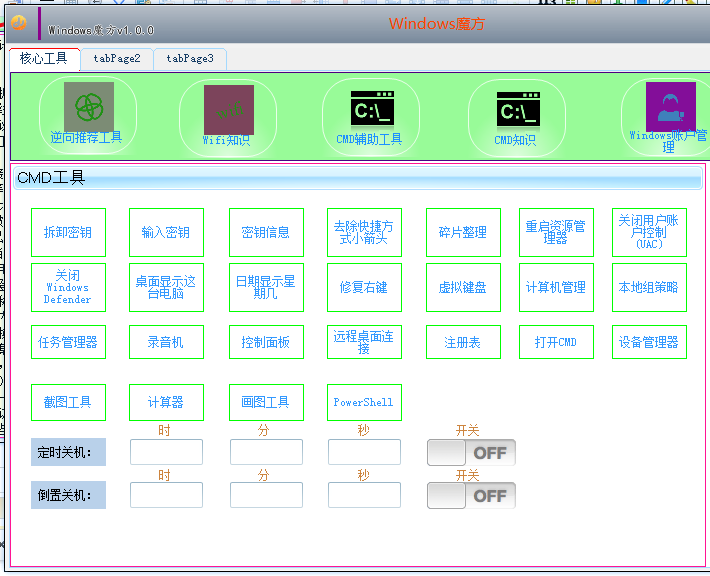Launch the 计算器 button
710x576 pixels.
(166, 402)
